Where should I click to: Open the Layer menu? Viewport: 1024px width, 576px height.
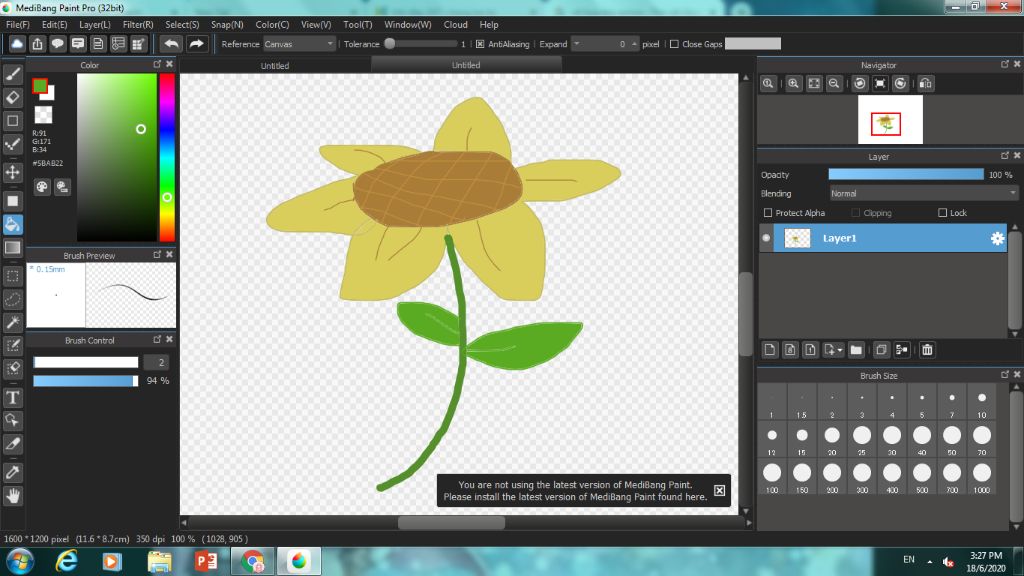coord(95,25)
